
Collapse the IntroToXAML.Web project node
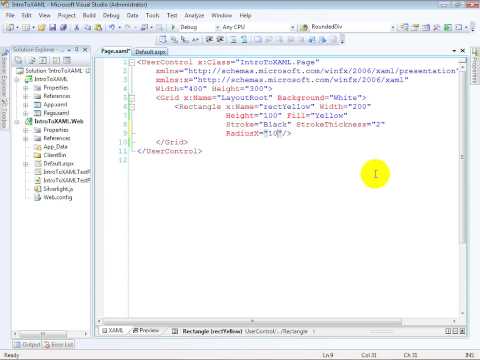17,122
